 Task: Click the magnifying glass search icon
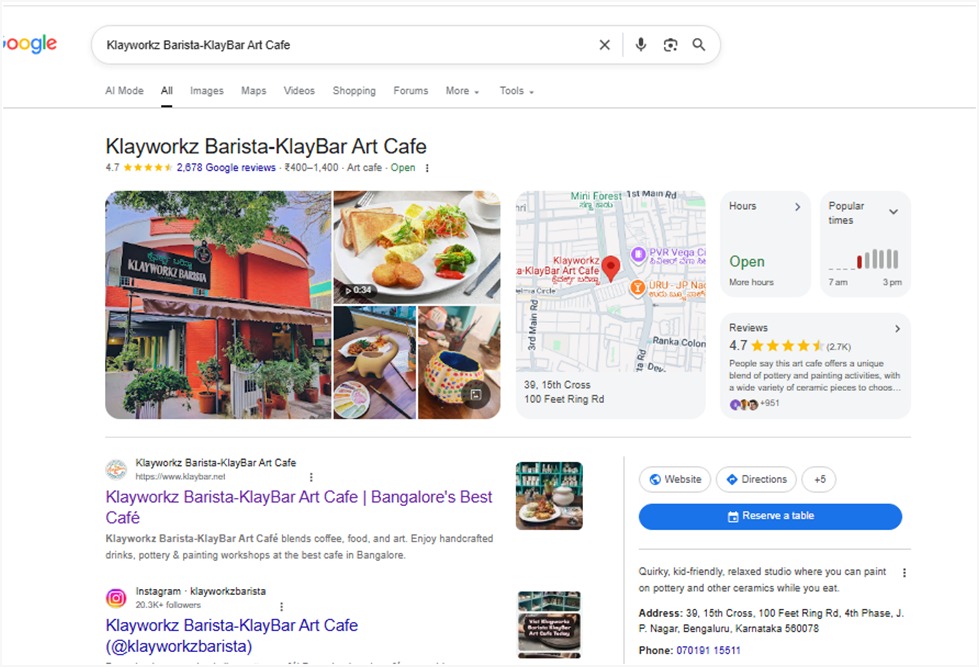699,45
